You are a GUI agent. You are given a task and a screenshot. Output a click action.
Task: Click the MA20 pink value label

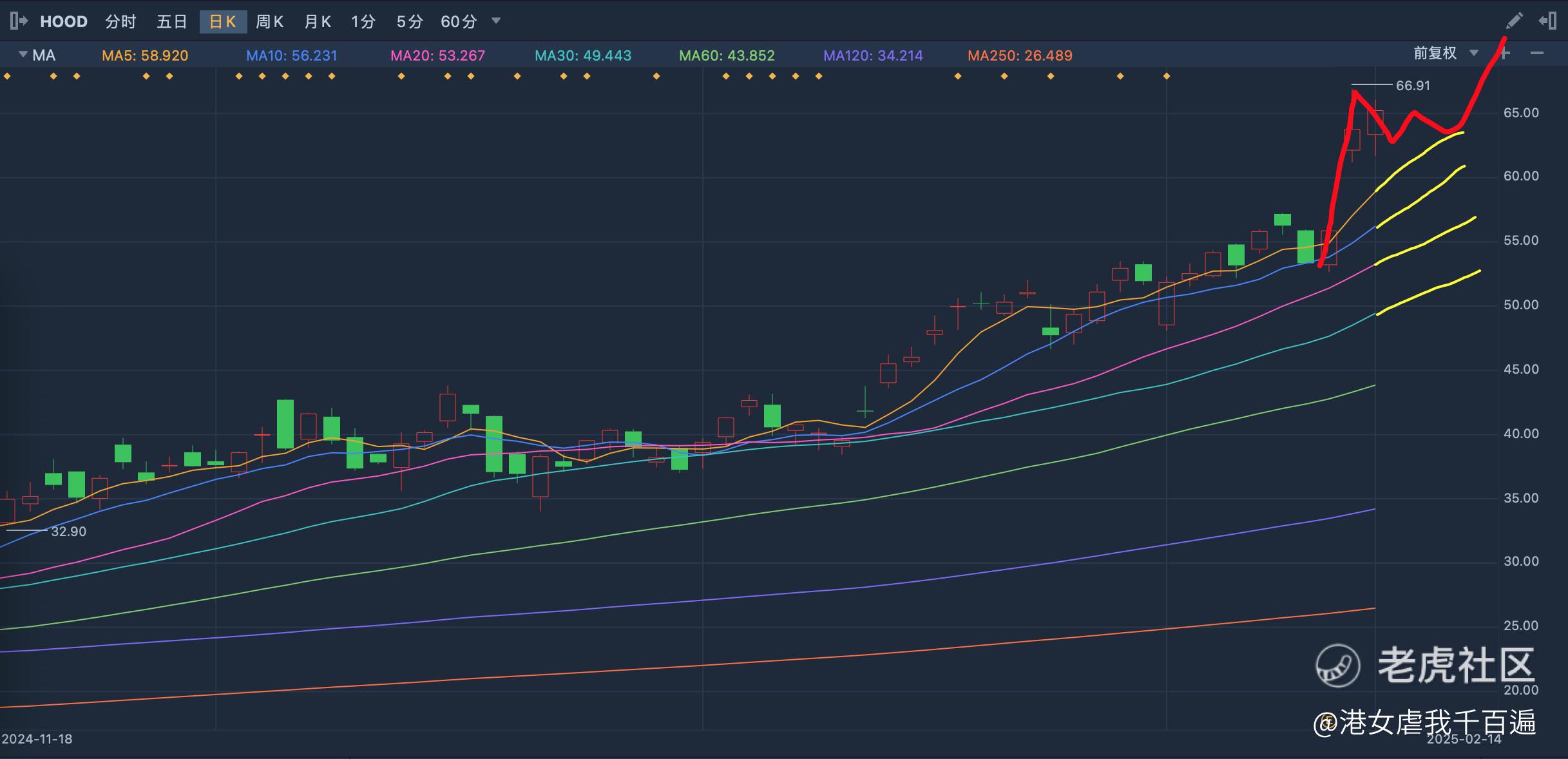coord(437,55)
